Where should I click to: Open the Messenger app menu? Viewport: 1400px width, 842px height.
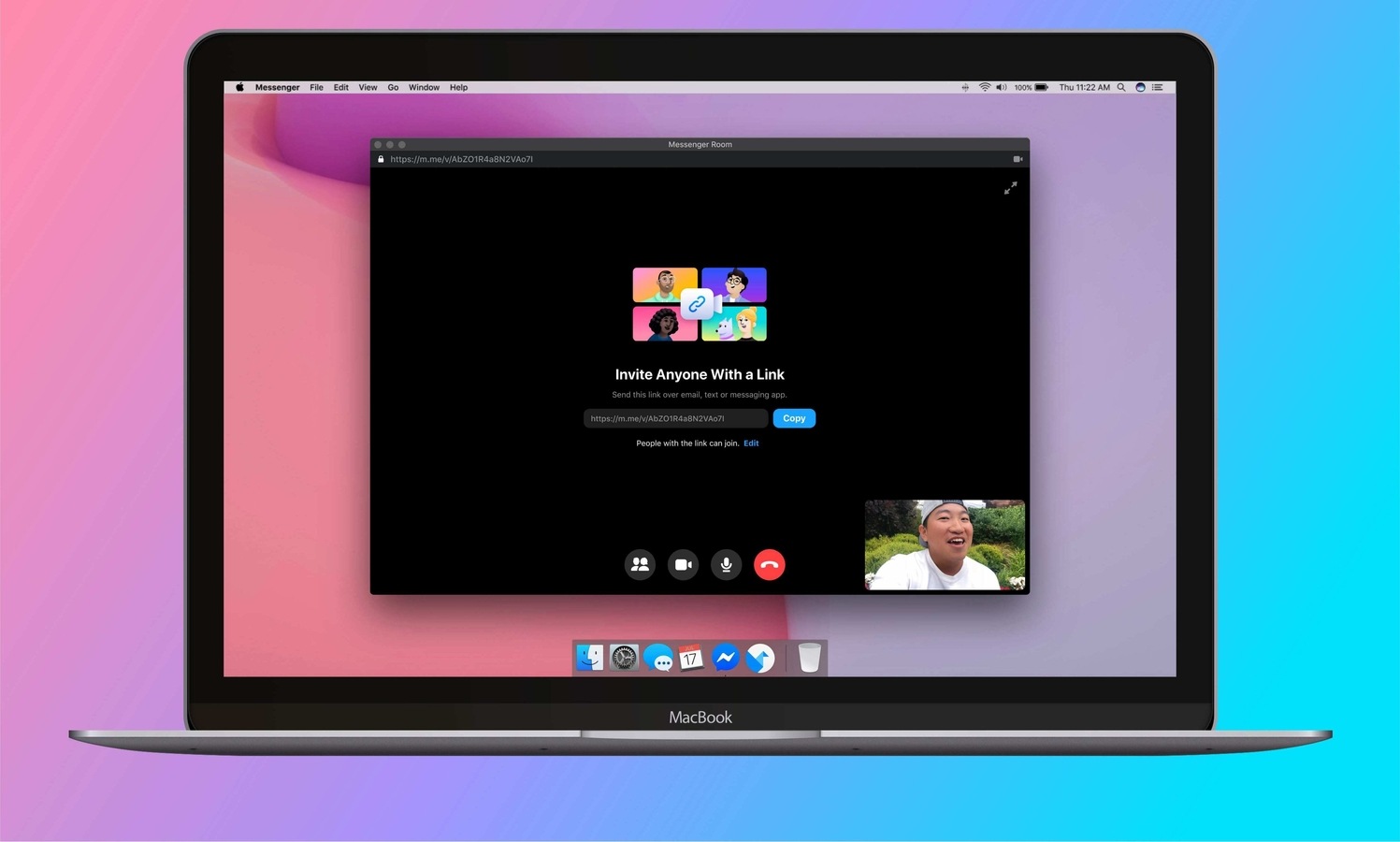pos(277,87)
